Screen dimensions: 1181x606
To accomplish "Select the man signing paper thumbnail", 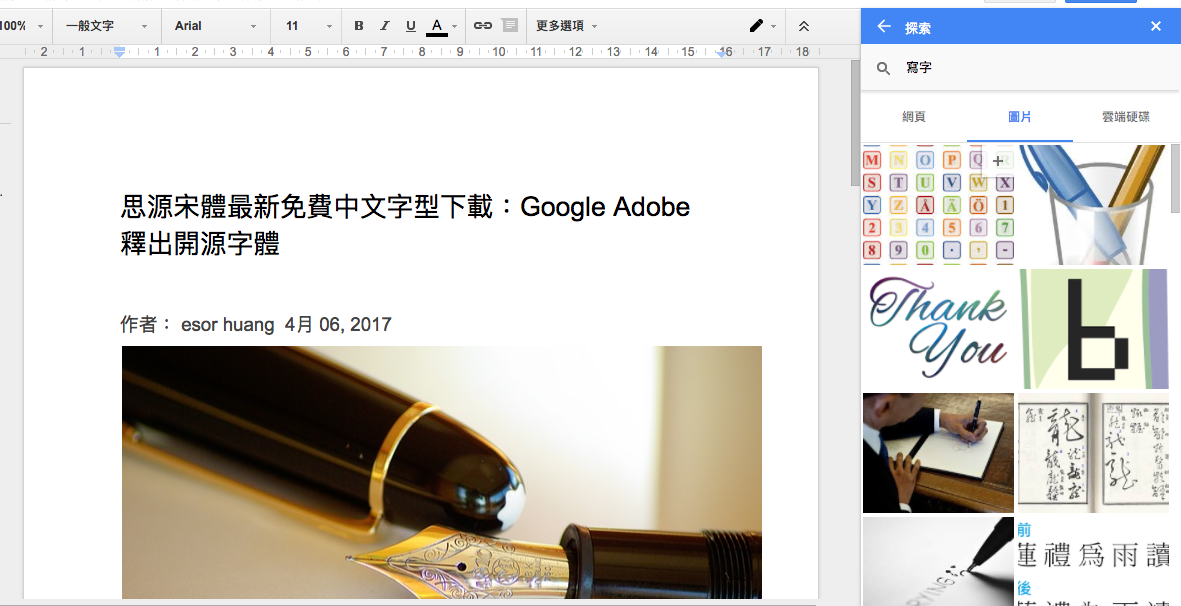I will pos(938,453).
